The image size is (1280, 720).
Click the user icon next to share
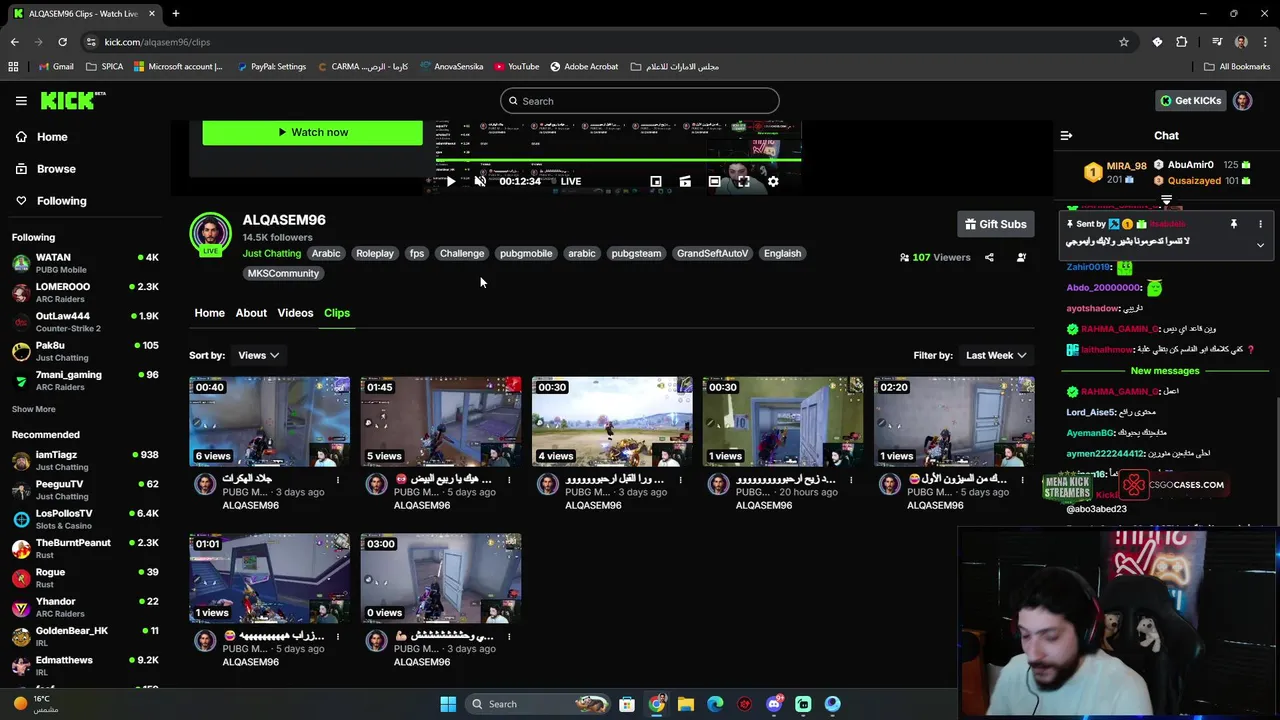1021,257
